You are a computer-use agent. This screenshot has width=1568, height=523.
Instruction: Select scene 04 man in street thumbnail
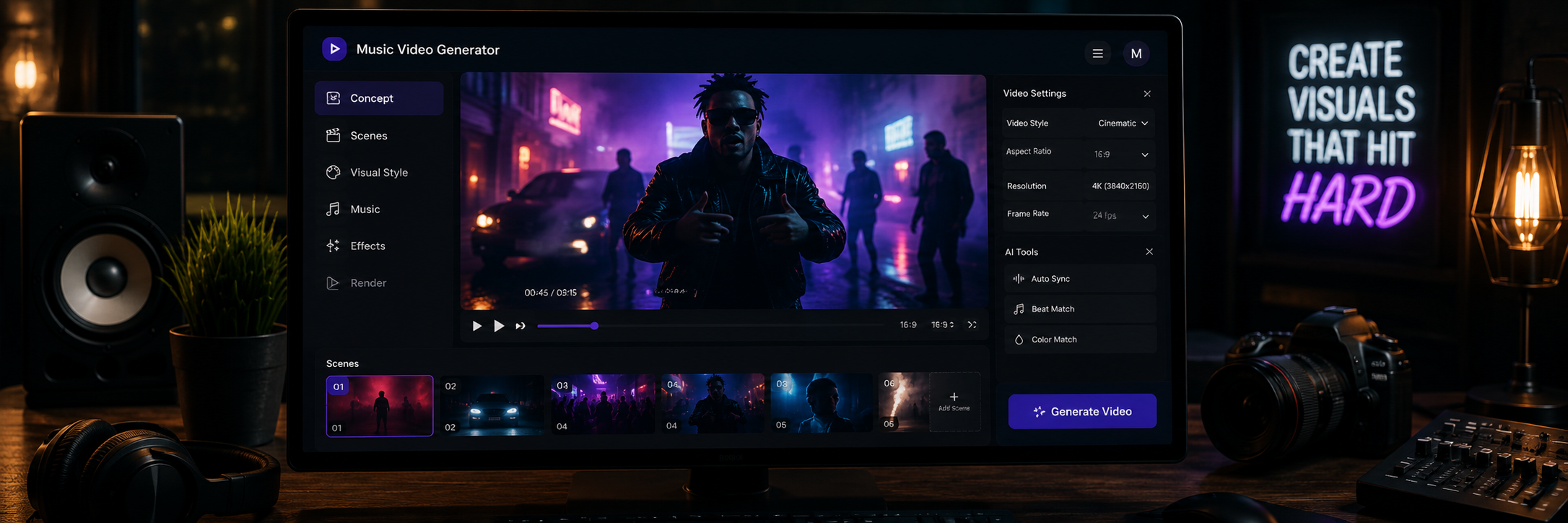click(713, 403)
